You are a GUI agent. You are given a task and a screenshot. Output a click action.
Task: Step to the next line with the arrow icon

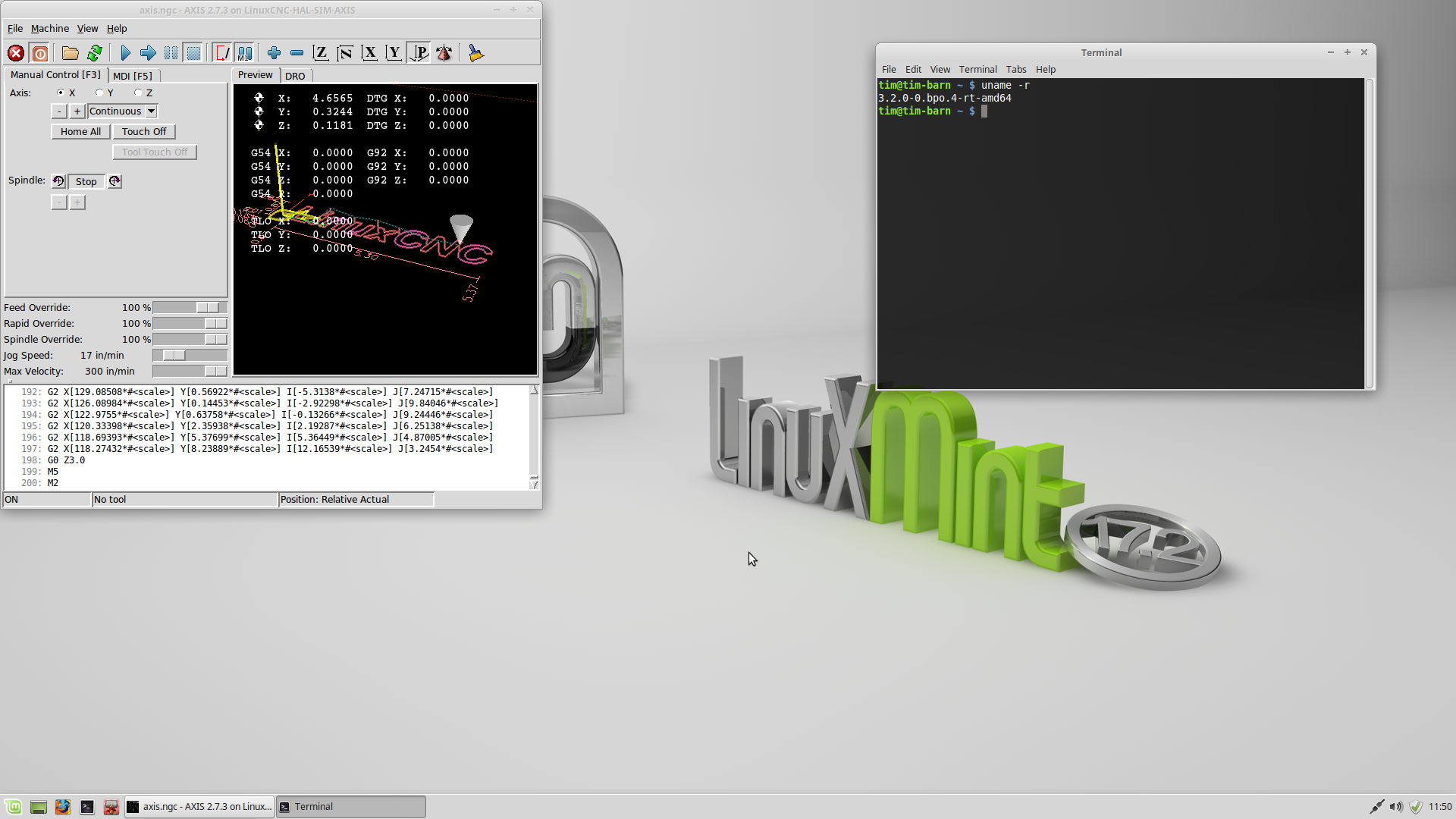148,53
